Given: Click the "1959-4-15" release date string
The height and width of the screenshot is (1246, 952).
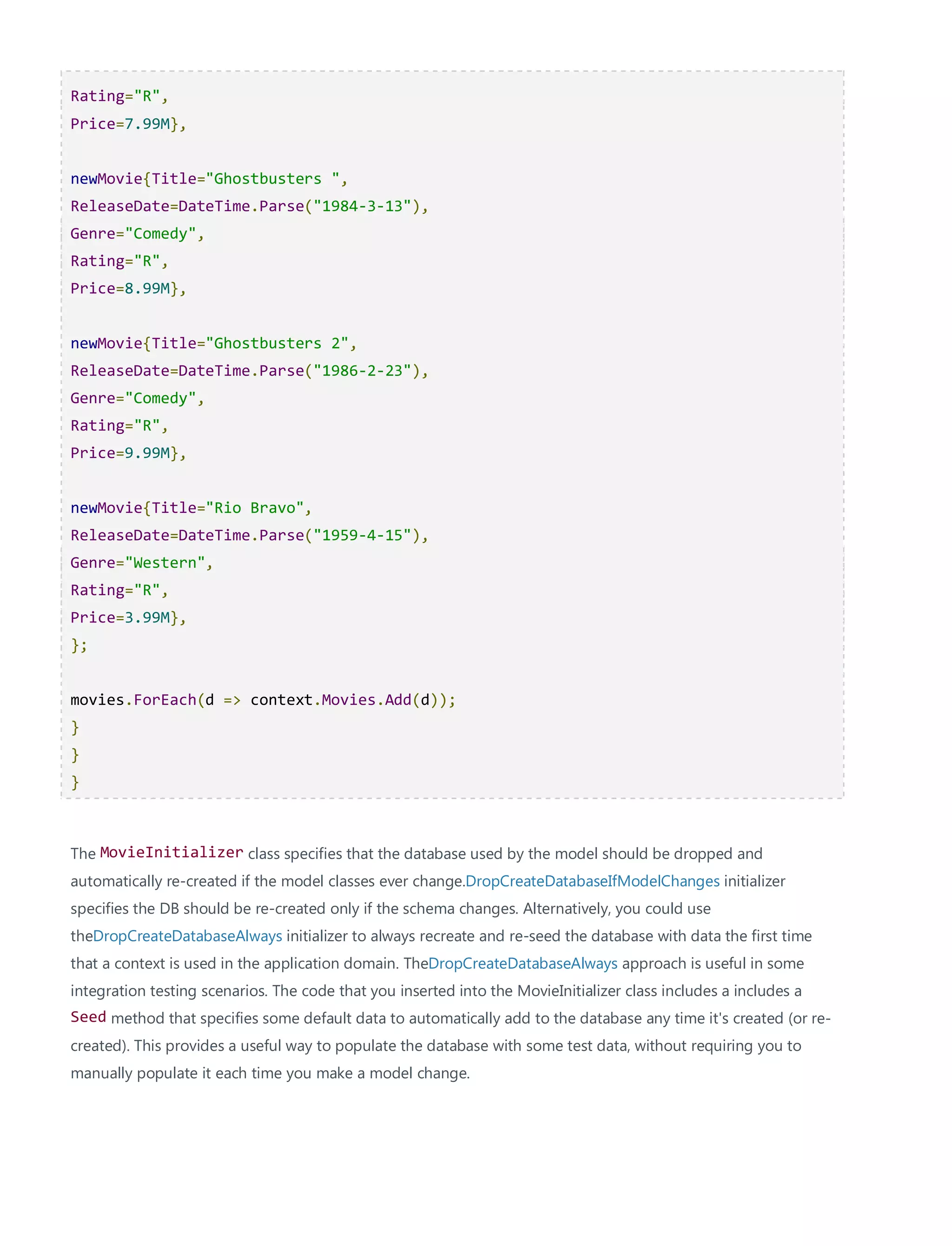Looking at the screenshot, I should tap(362, 536).
